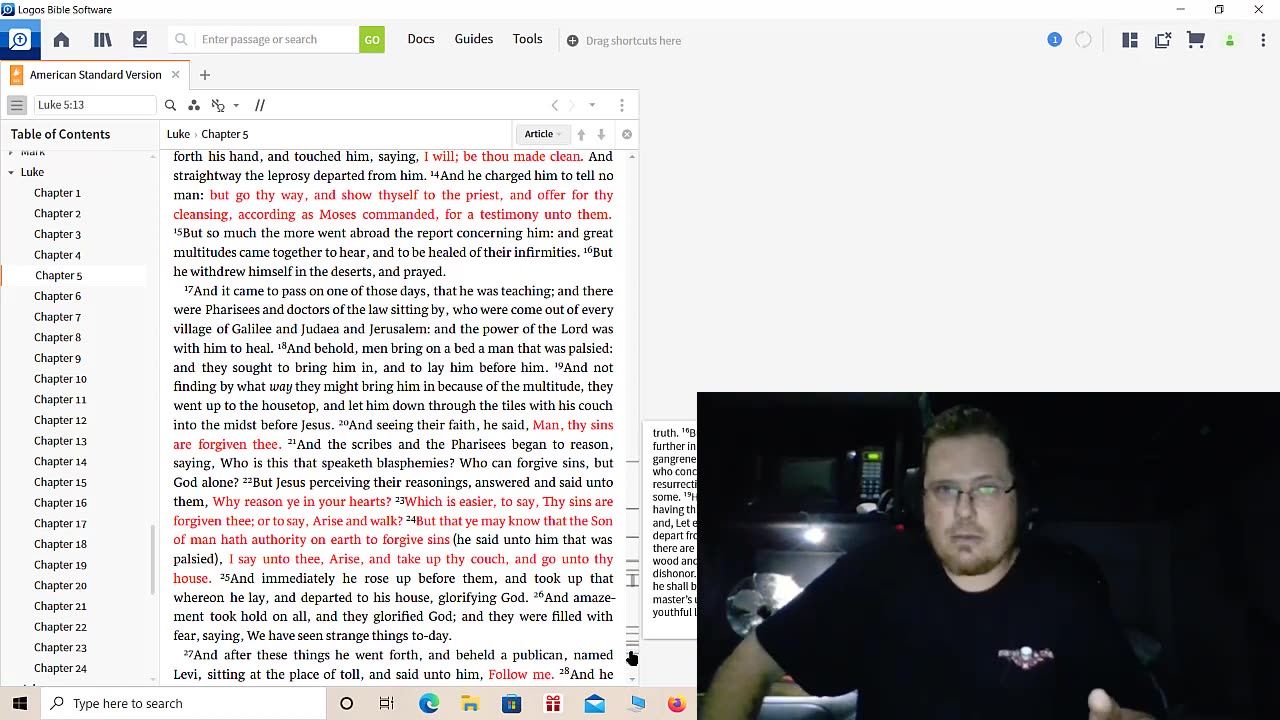Toggle the table of contents hamburger icon
The height and width of the screenshot is (720, 1280).
[17, 105]
